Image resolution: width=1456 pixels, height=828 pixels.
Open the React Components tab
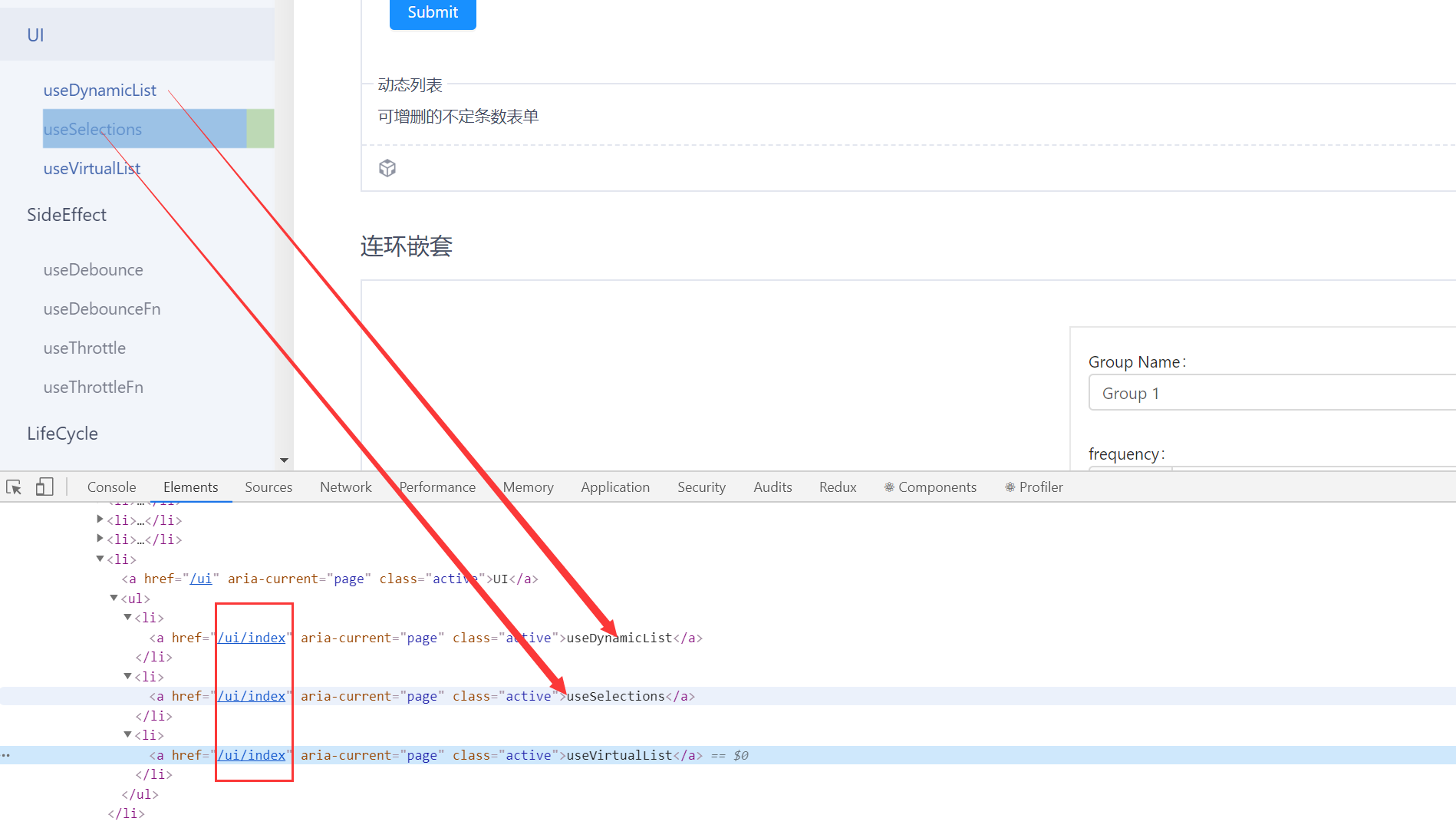click(x=930, y=487)
